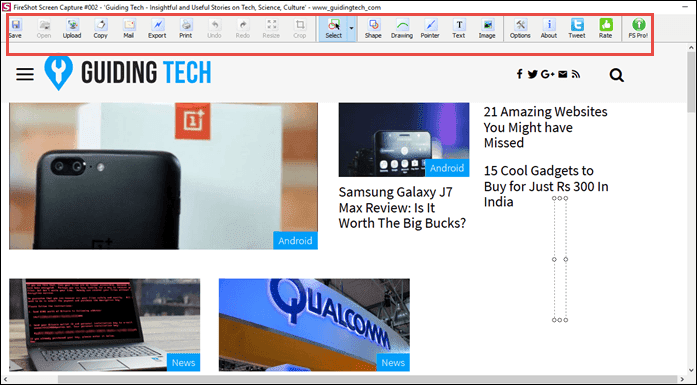The height and width of the screenshot is (385, 697).
Task: Open the Guiding Tech hamburger menu
Action: coord(25,74)
